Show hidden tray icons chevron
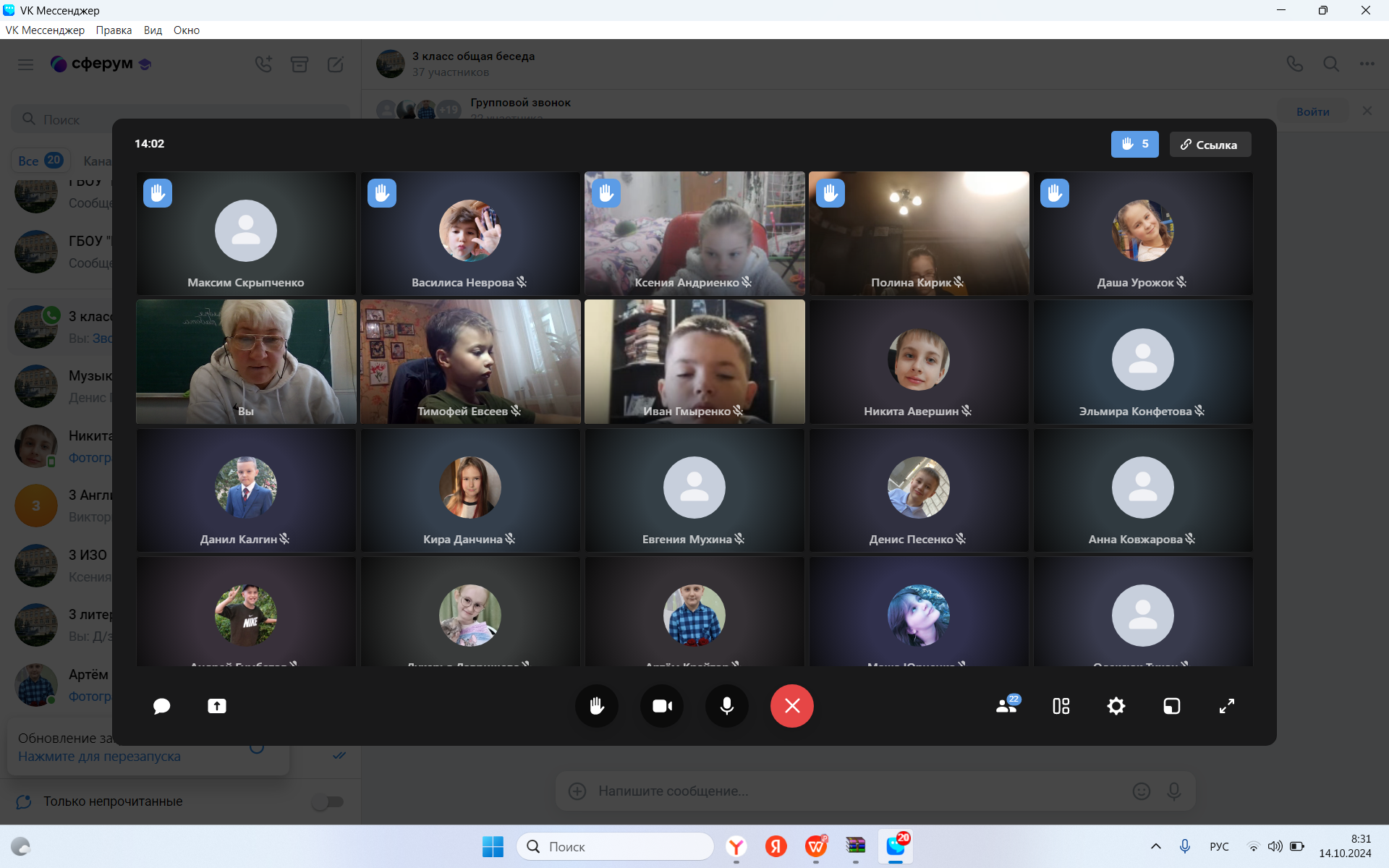Viewport: 1389px width, 868px height. click(x=1156, y=846)
